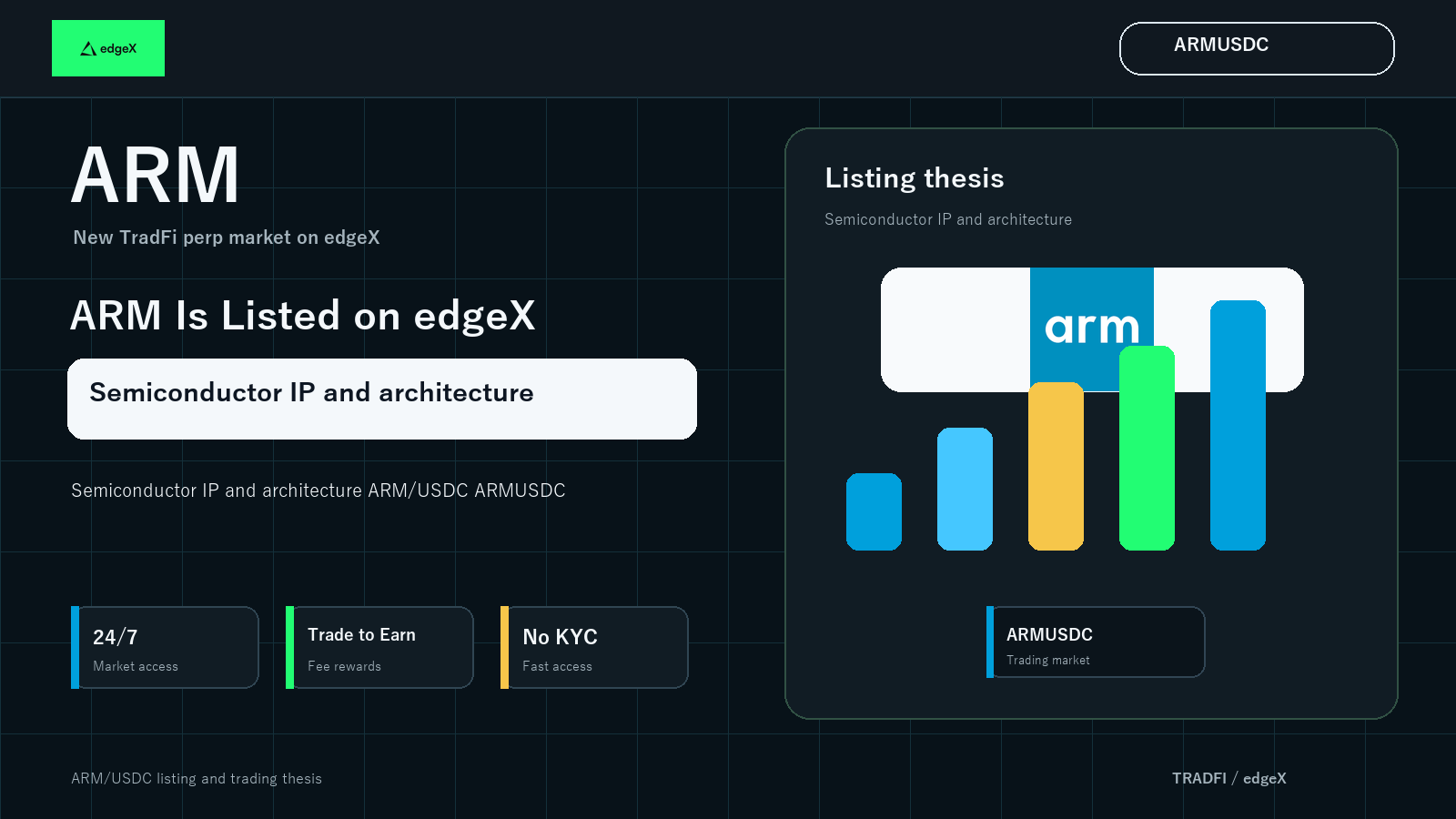The image size is (1456, 819).
Task: Select the large ARM title
Action: click(156, 175)
